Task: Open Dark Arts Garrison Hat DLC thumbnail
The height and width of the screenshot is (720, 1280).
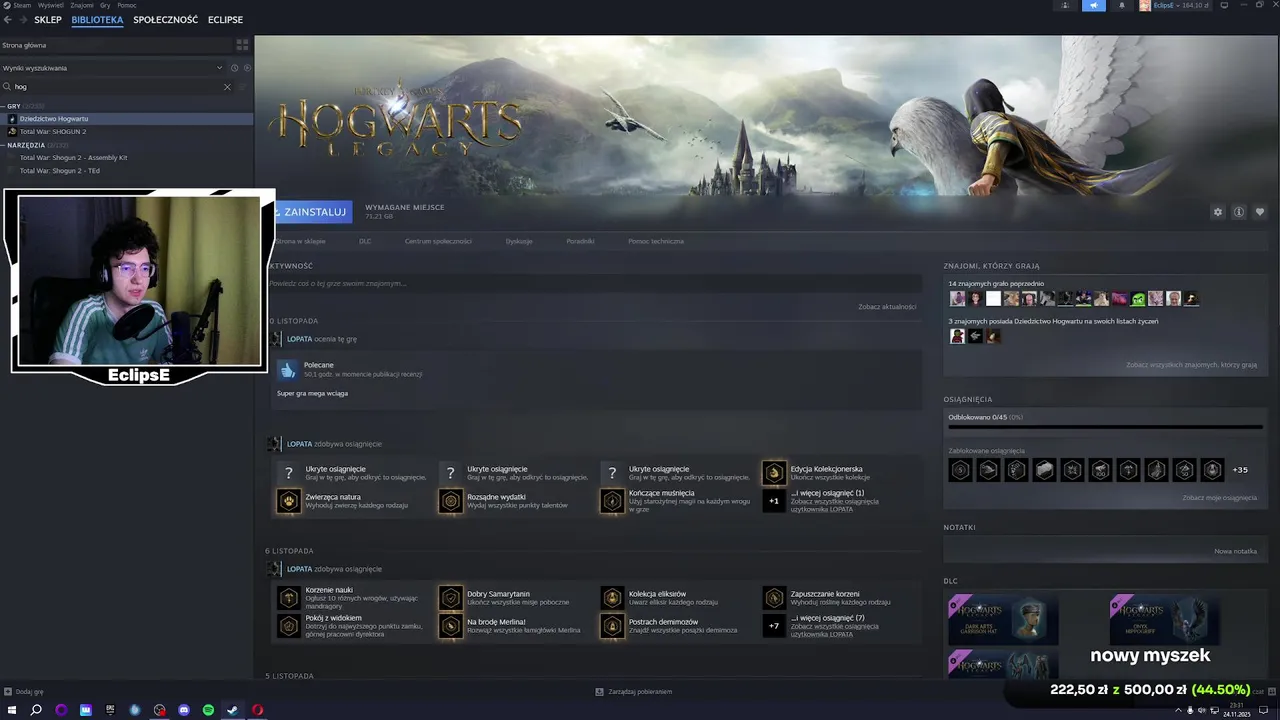Action: coord(1003,619)
